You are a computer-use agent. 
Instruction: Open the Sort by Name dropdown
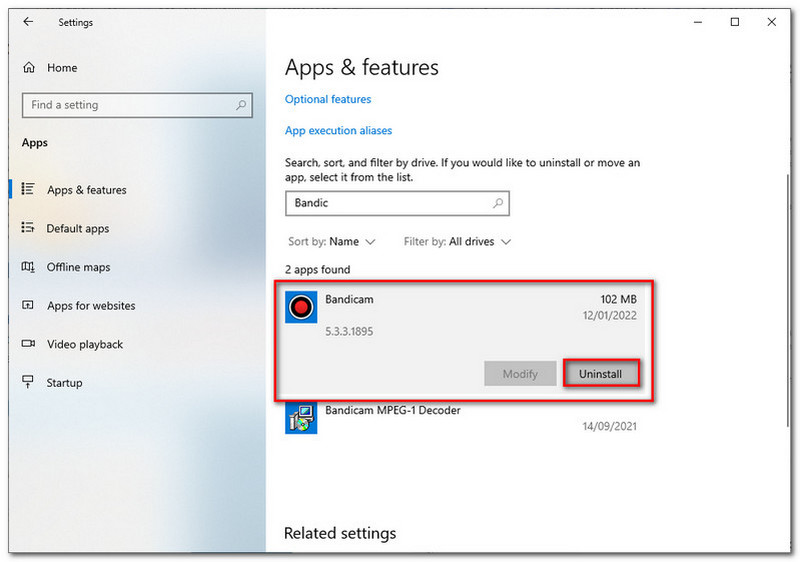[332, 242]
